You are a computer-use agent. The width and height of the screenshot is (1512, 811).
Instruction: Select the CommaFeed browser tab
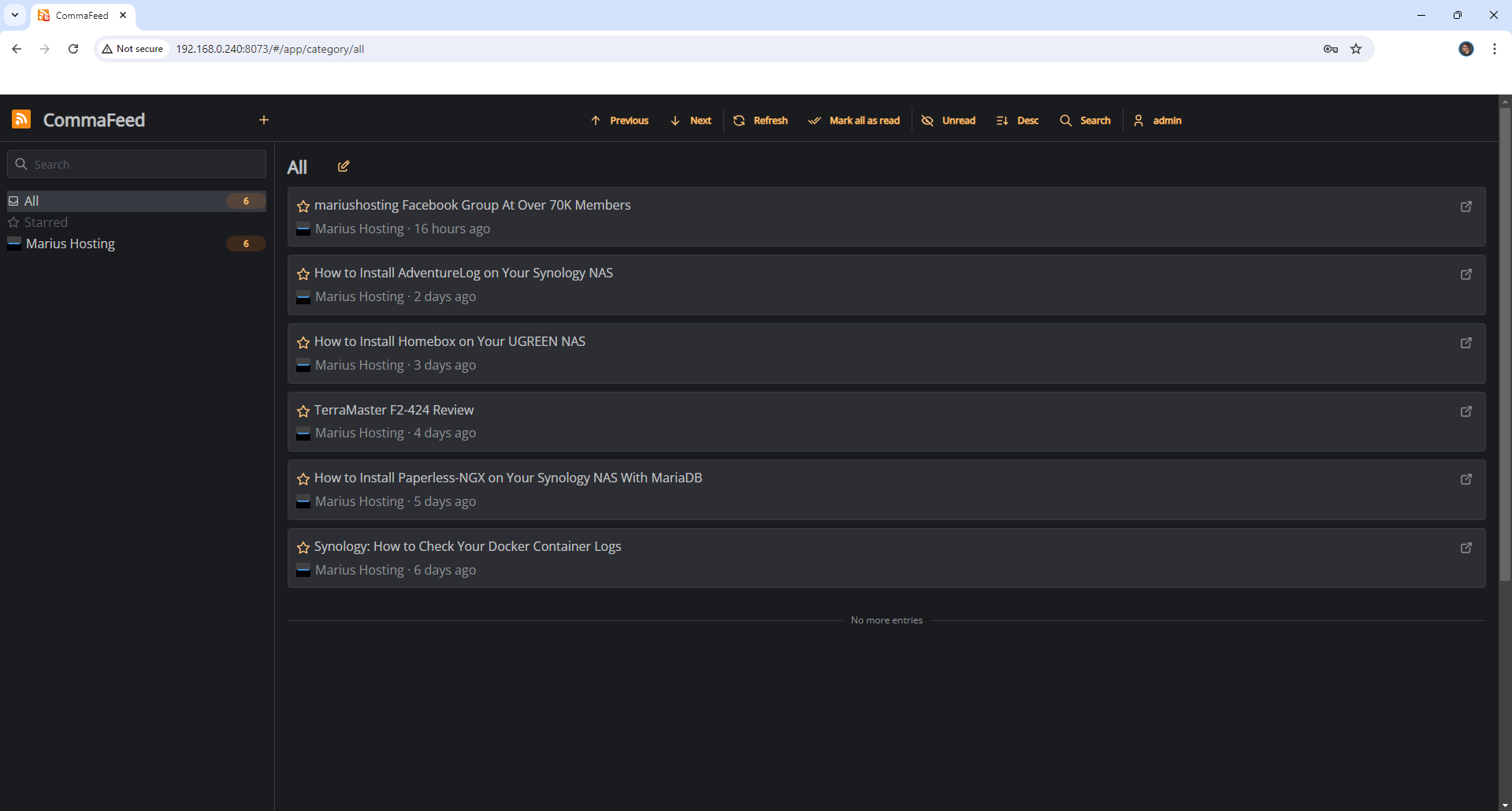83,15
